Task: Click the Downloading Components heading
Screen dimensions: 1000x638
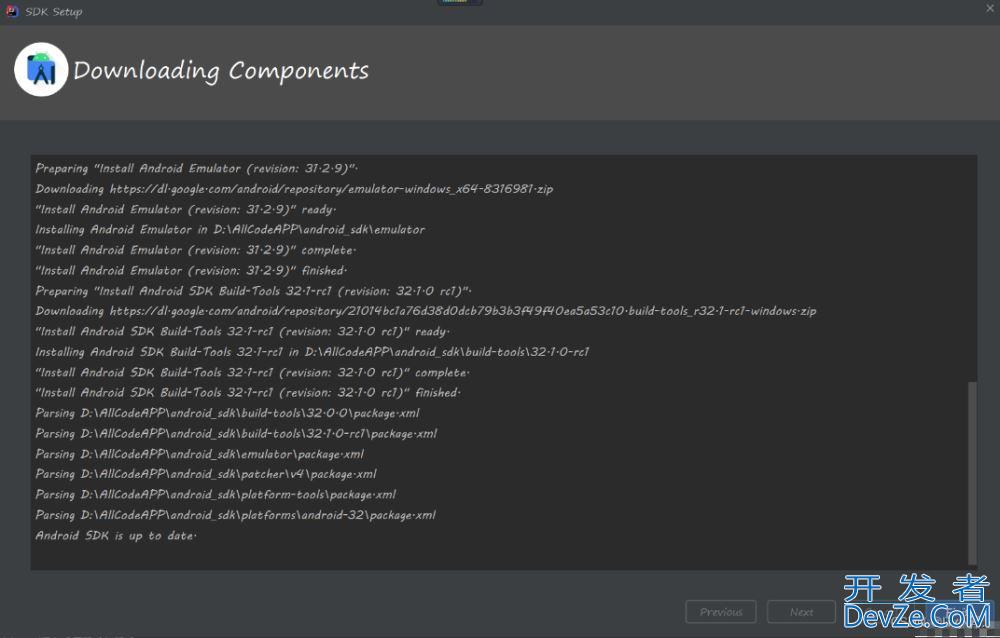Action: tap(221, 70)
